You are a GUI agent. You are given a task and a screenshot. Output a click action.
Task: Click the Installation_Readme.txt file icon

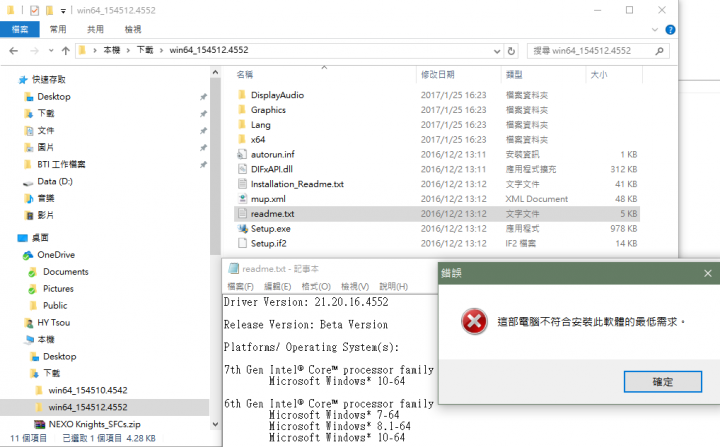242,184
